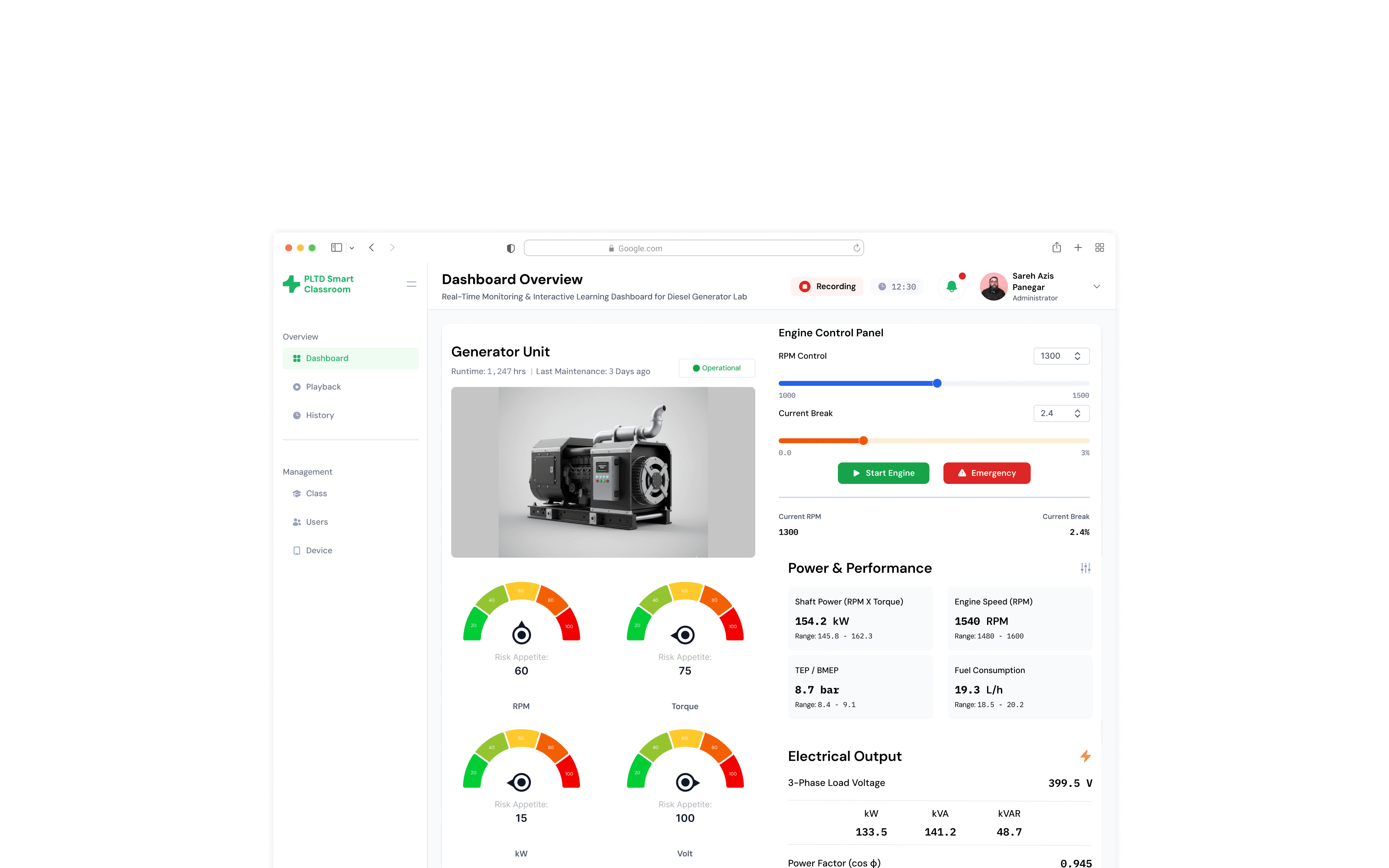Open browser sidebar options chevron

[x=352, y=248]
